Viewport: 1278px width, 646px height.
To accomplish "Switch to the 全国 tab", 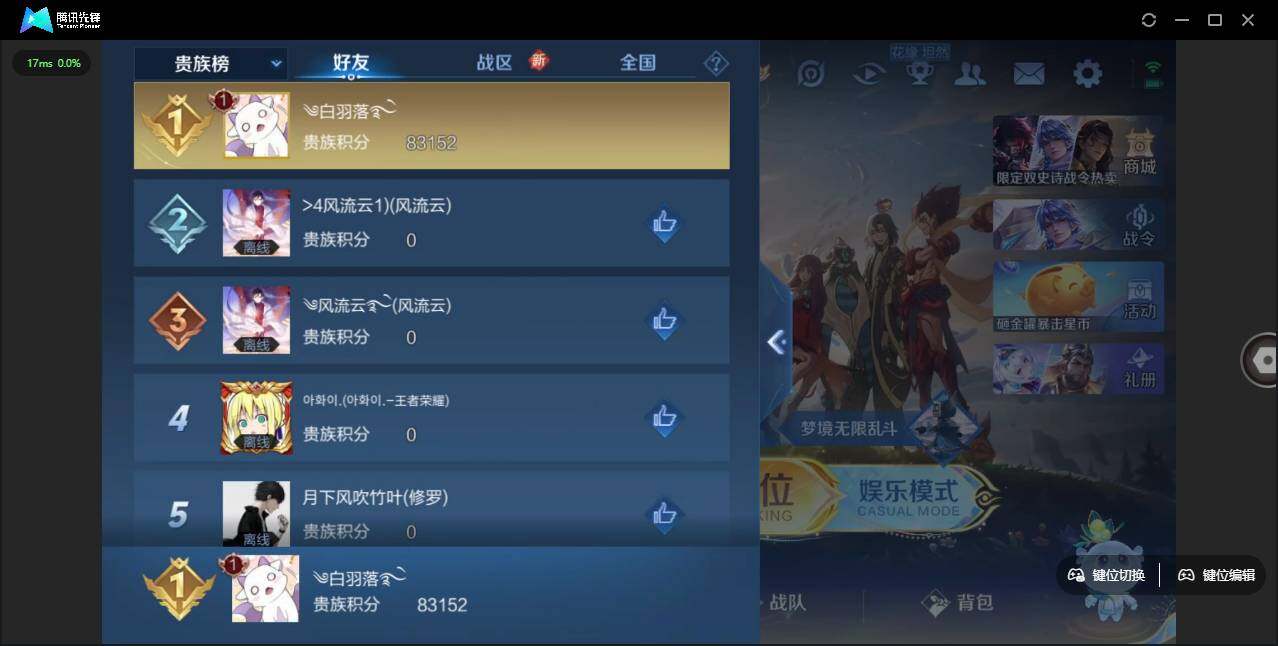I will point(638,62).
